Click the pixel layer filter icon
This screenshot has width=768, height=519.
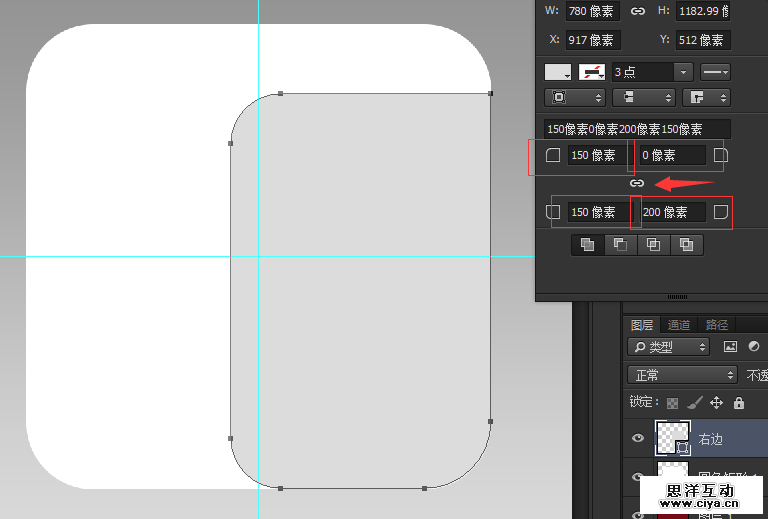[730, 347]
